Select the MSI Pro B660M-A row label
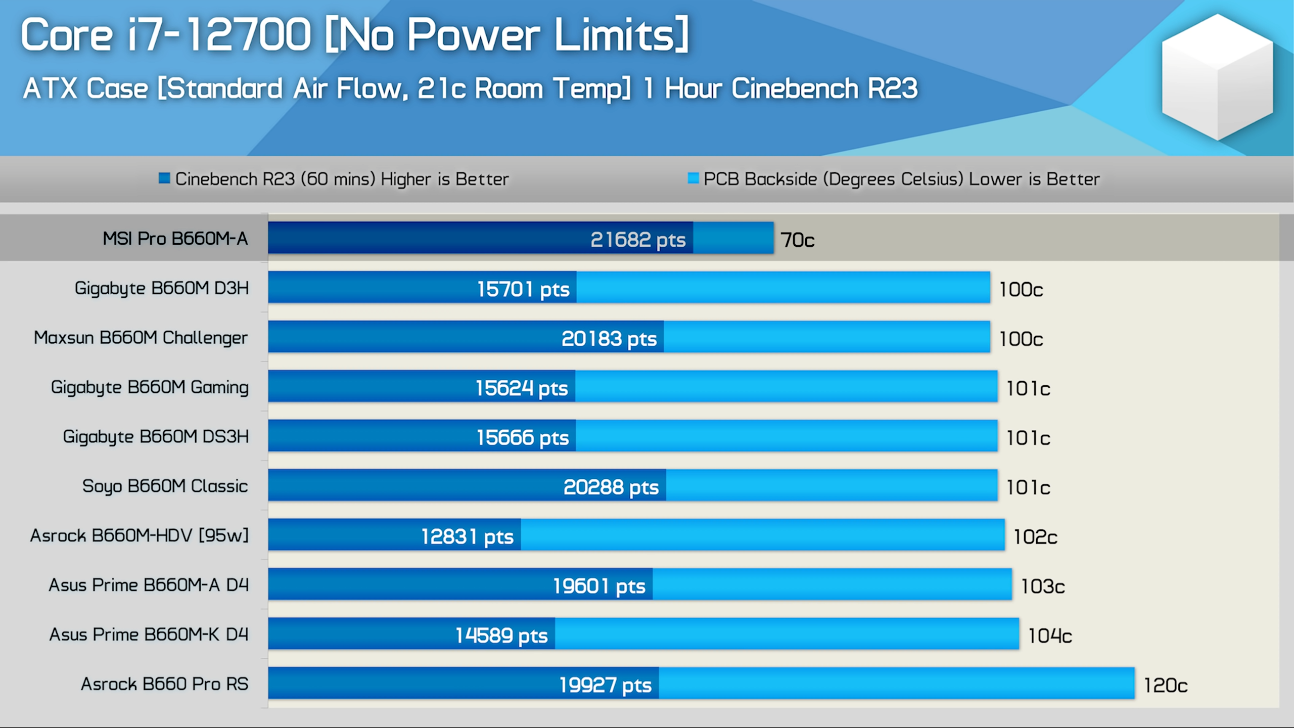 point(175,239)
